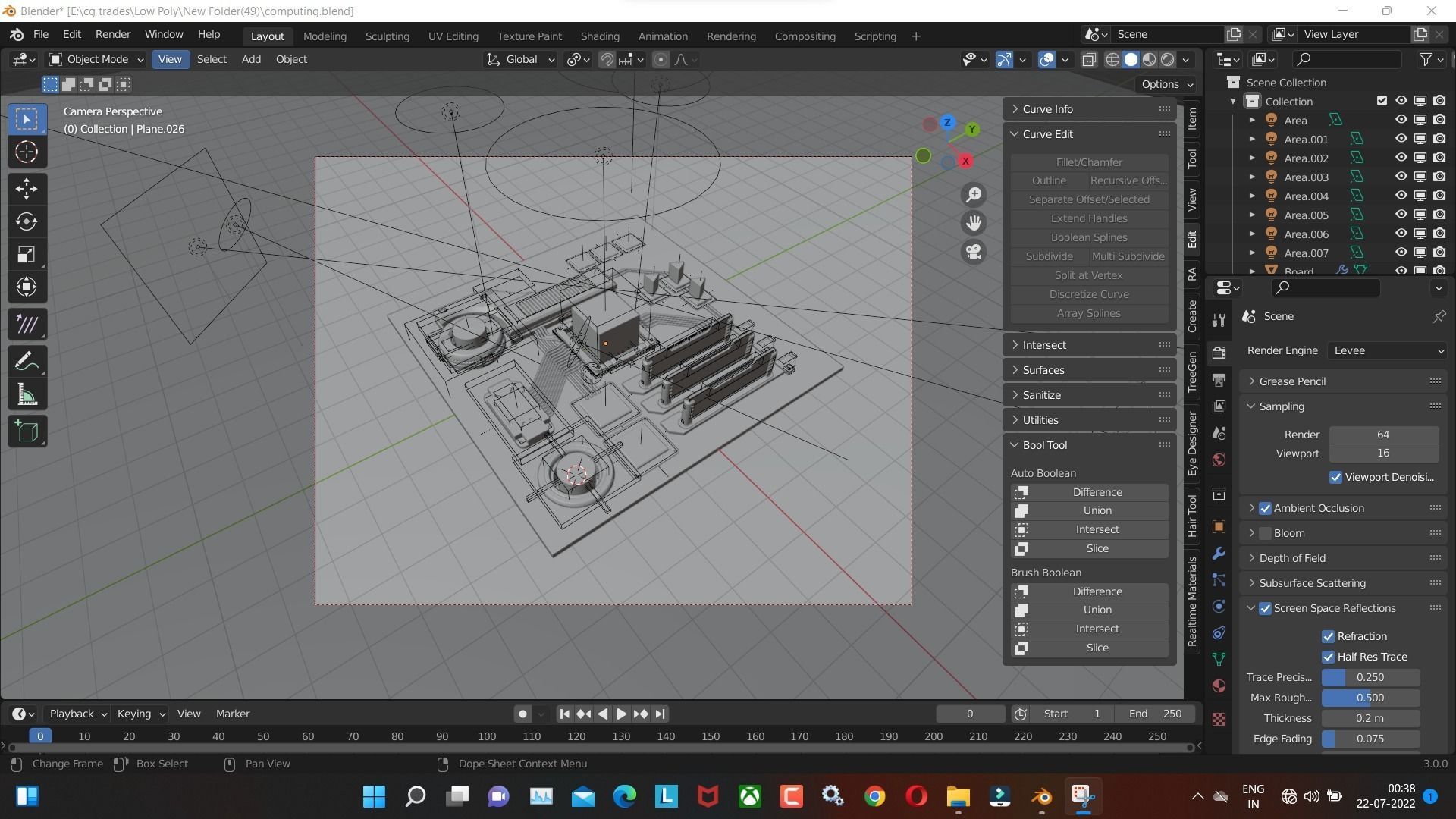Image resolution: width=1456 pixels, height=819 pixels.
Task: Switch to Modeling workspace tab
Action: (x=325, y=36)
